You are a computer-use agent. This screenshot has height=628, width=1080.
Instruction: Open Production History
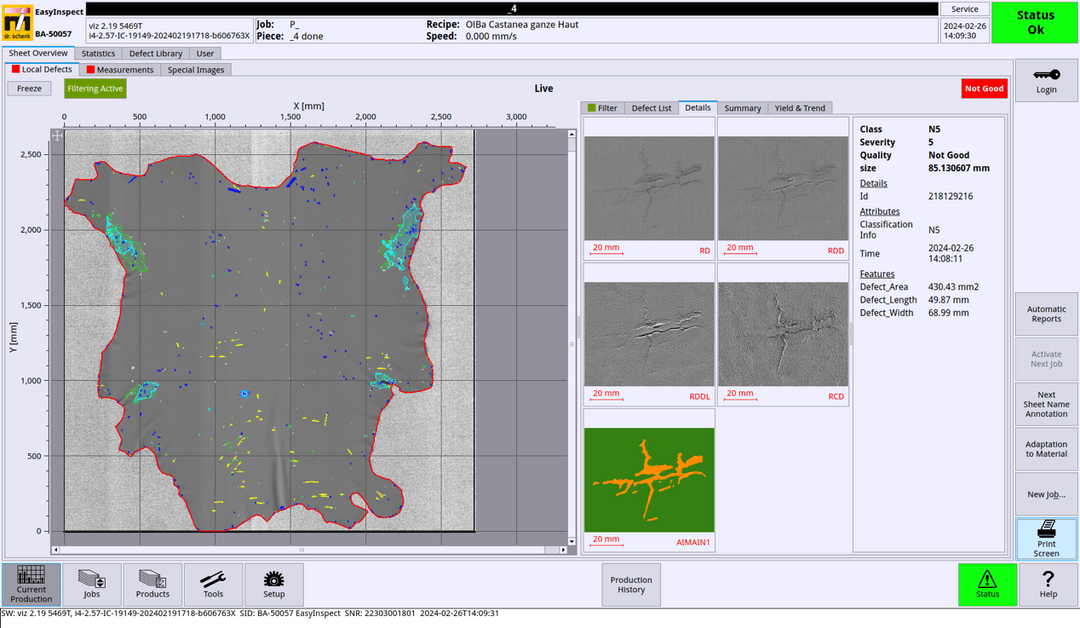point(631,585)
